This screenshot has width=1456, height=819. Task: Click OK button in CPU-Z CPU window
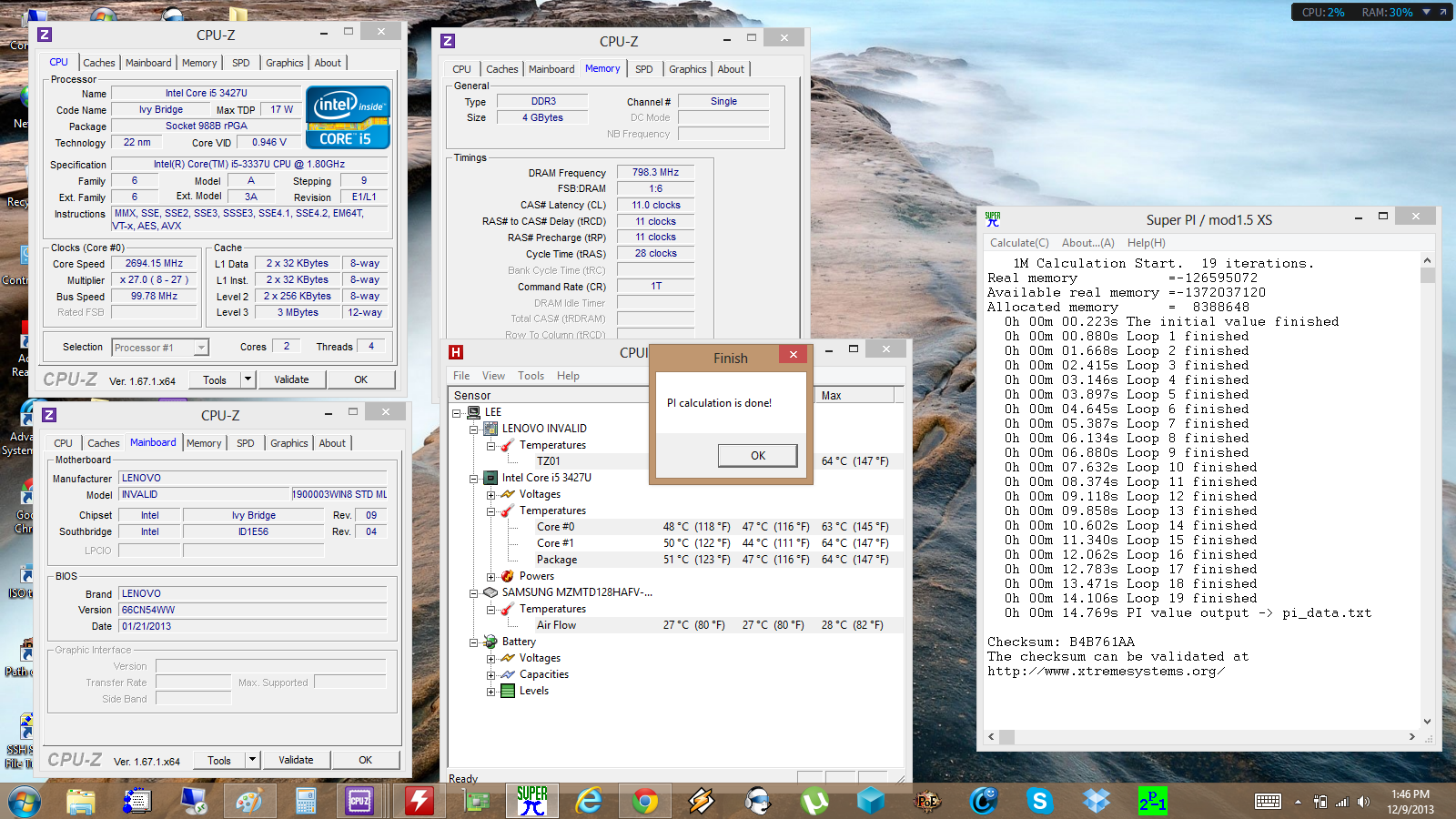pyautogui.click(x=361, y=379)
